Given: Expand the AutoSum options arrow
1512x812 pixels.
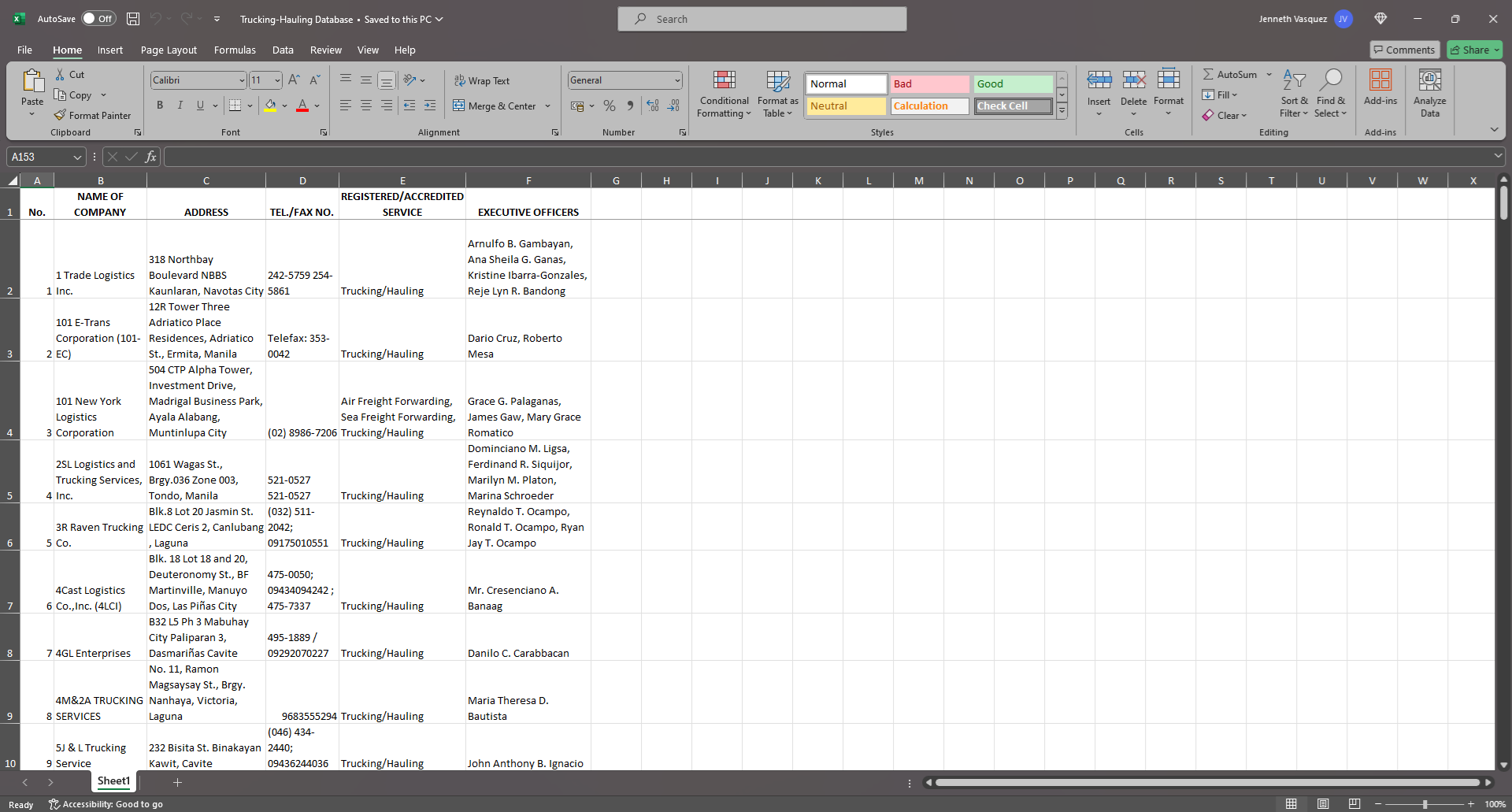Looking at the screenshot, I should [1269, 74].
